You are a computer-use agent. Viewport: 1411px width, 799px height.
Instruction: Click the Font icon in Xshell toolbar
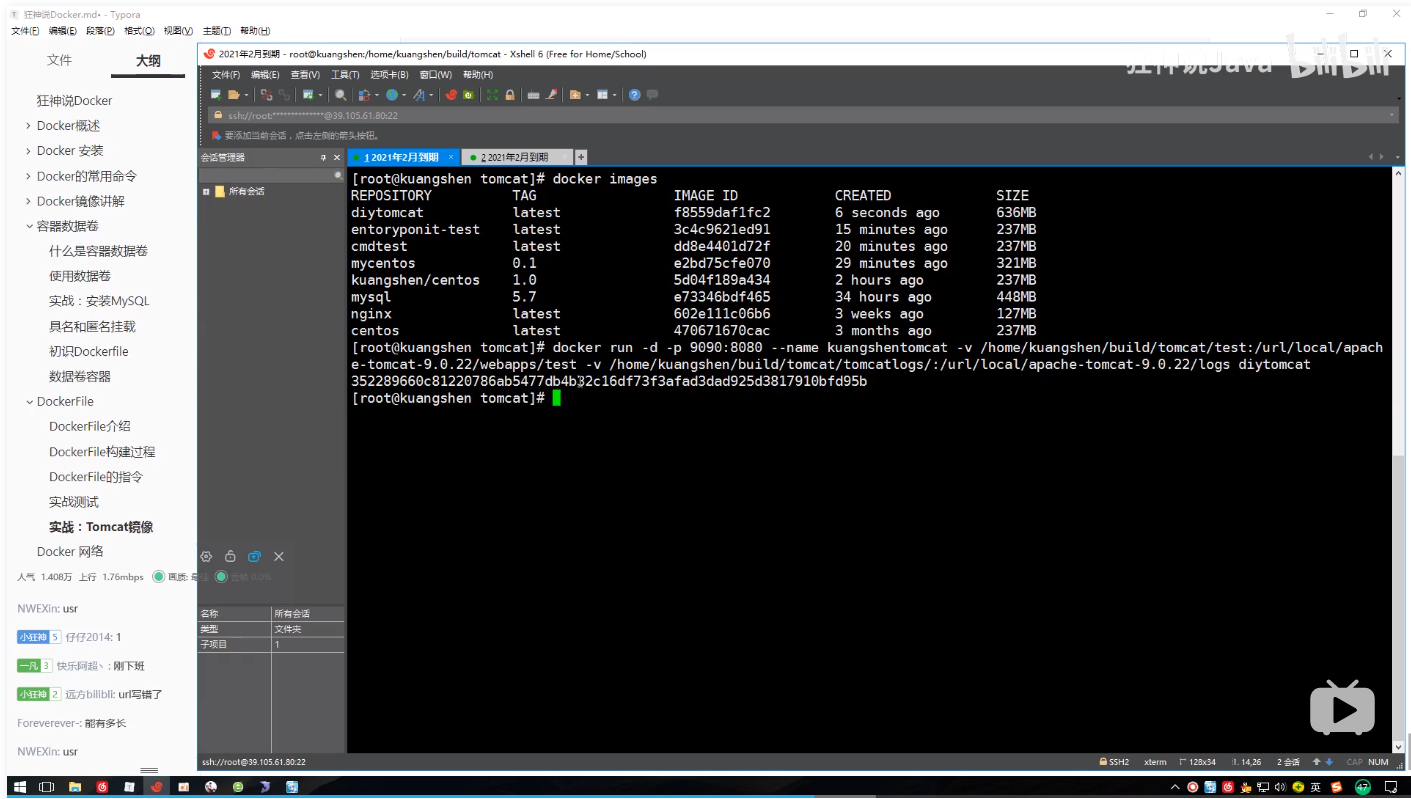click(419, 95)
